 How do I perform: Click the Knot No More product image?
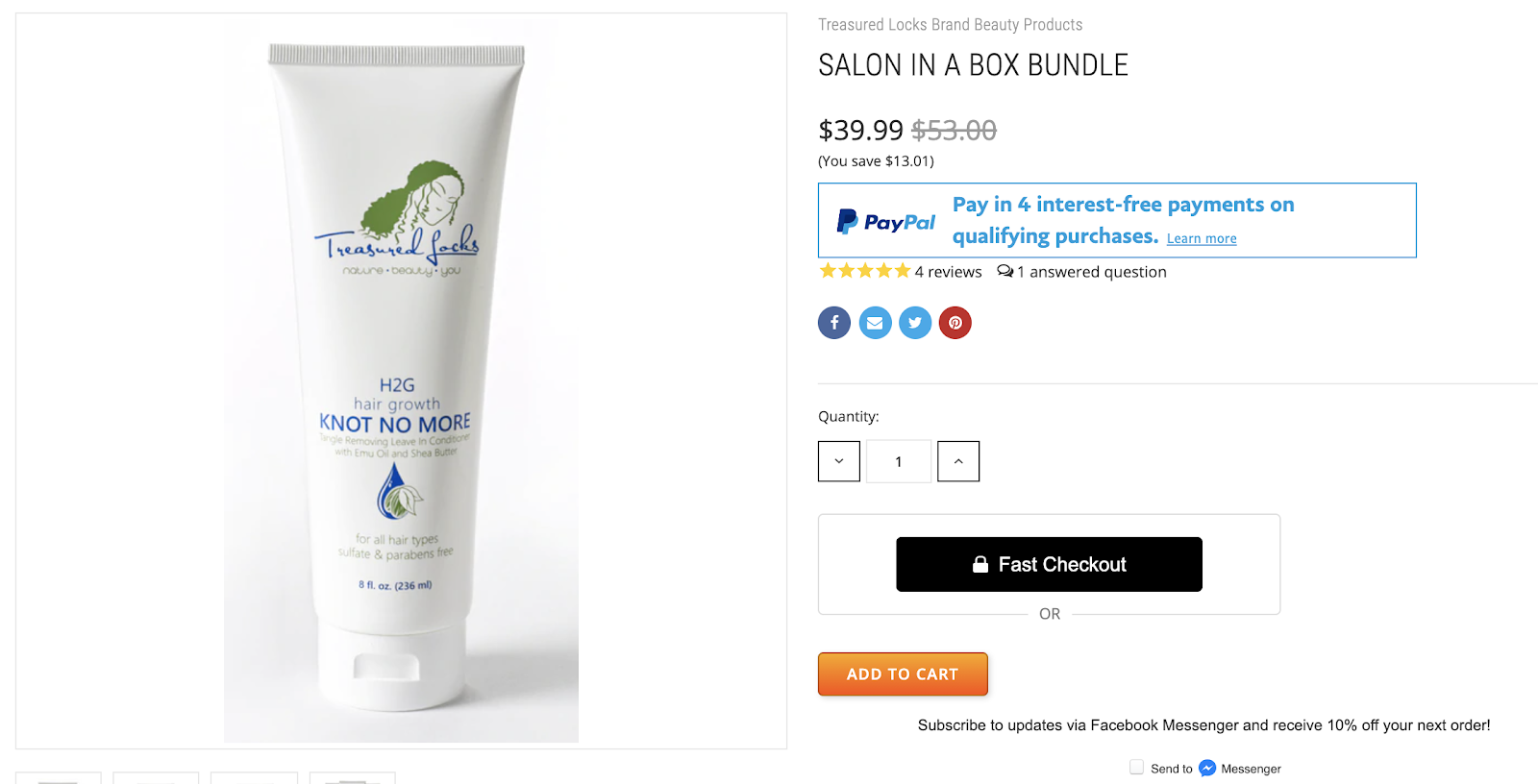[401, 380]
